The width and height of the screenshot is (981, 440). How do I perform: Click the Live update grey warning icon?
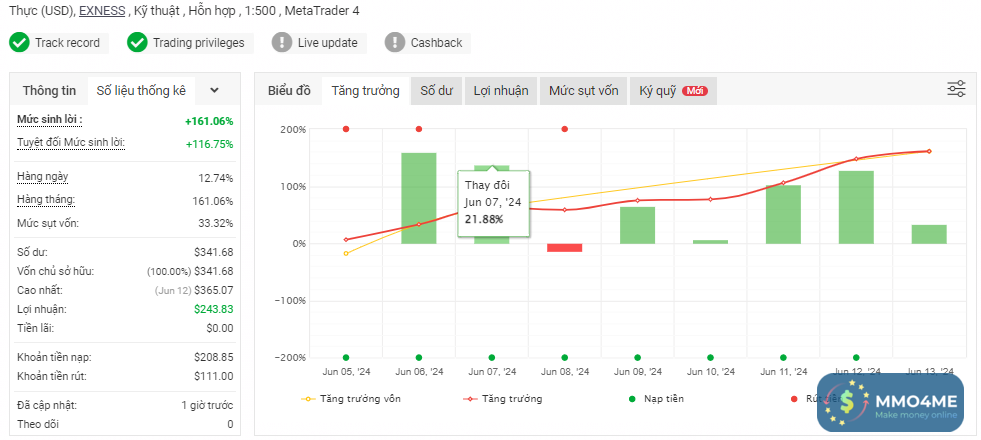pyautogui.click(x=282, y=43)
